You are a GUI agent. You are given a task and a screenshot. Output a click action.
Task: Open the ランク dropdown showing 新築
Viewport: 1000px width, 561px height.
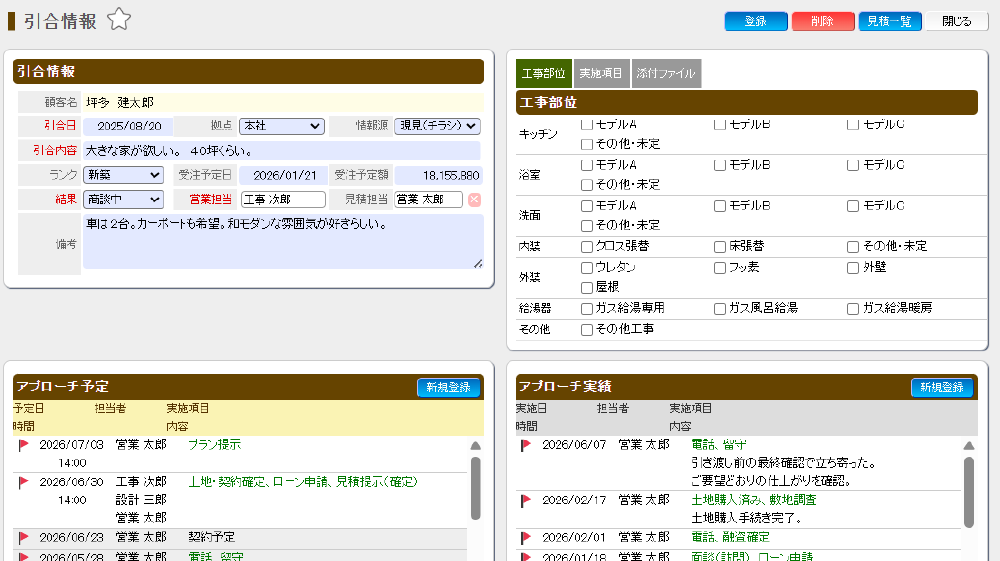pyautogui.click(x=123, y=175)
